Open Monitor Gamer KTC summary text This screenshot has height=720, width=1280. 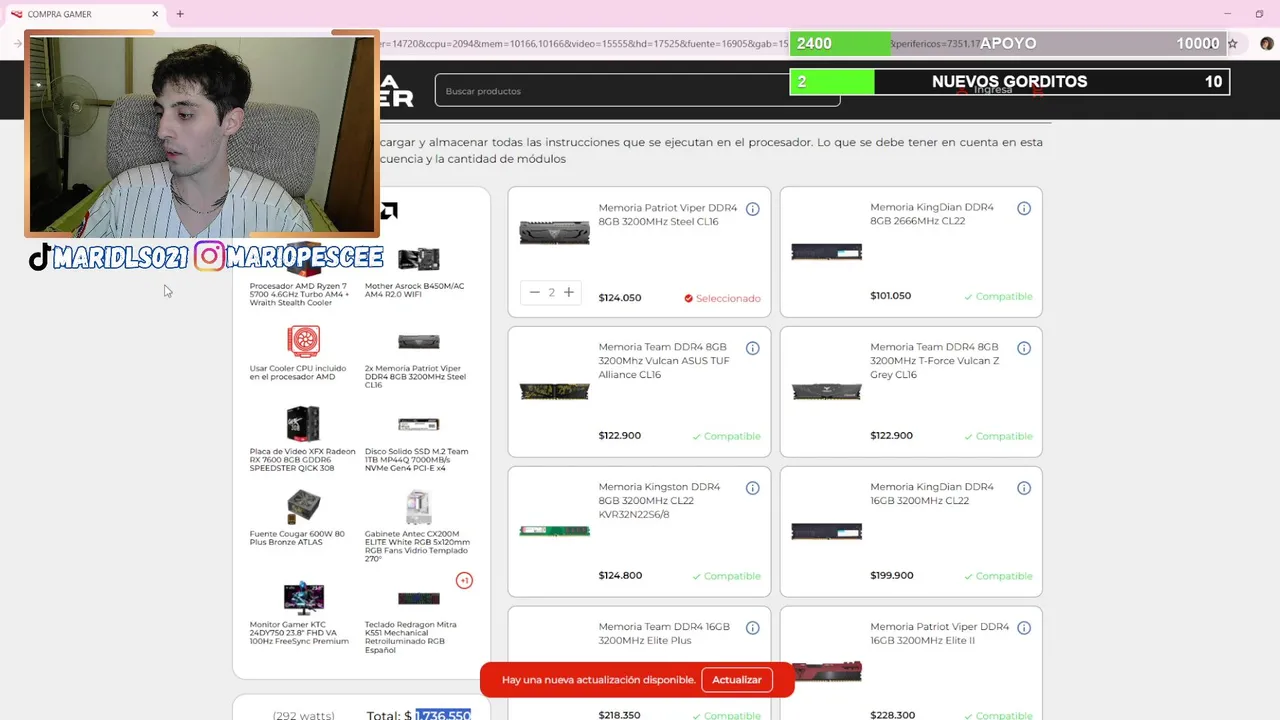299,633
